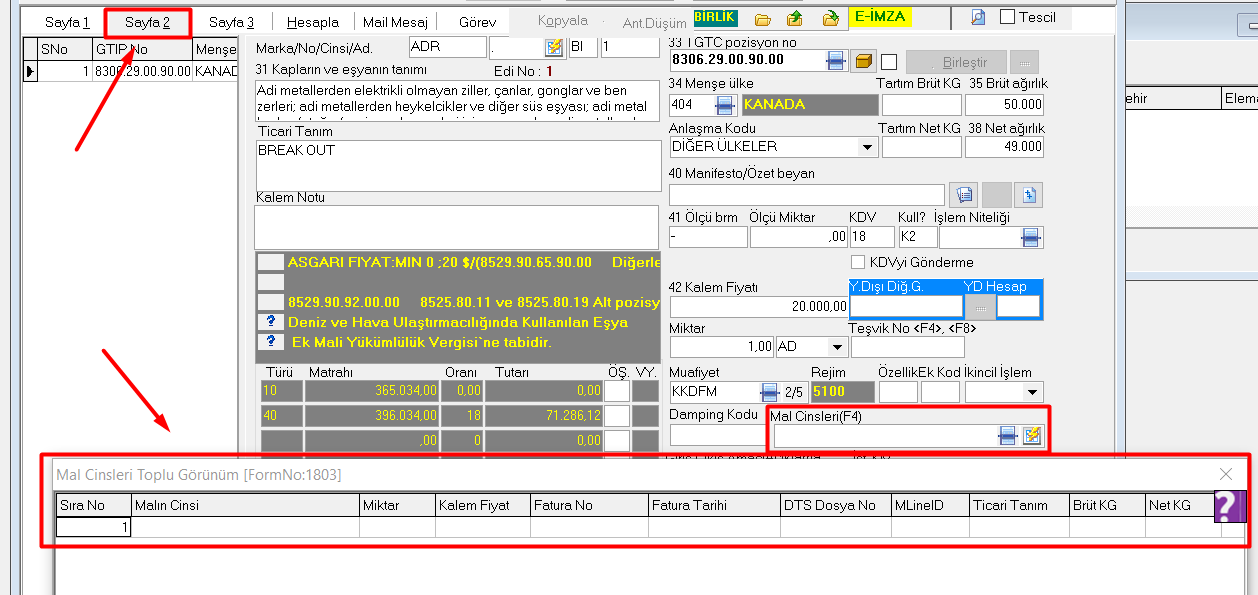The height and width of the screenshot is (595, 1258).
Task: Click the 38 Net ağırlık field
Action: tap(1005, 147)
